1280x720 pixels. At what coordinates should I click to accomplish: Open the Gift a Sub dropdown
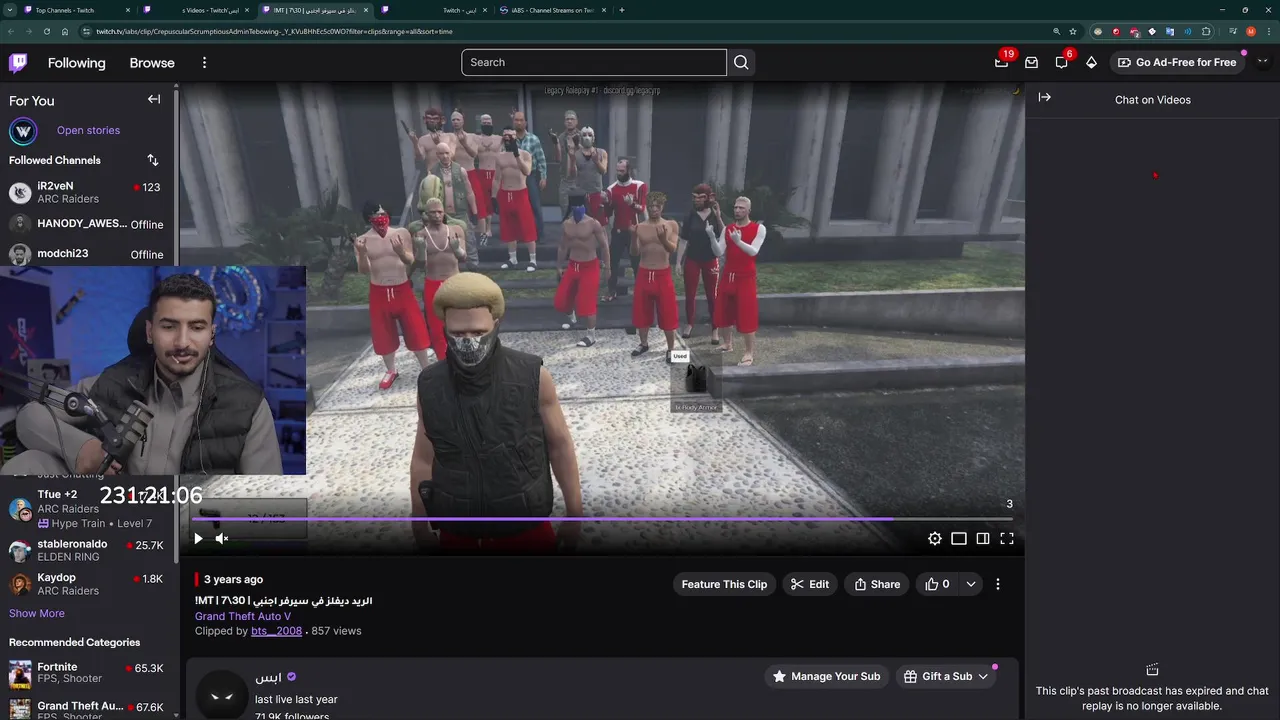click(x=946, y=676)
